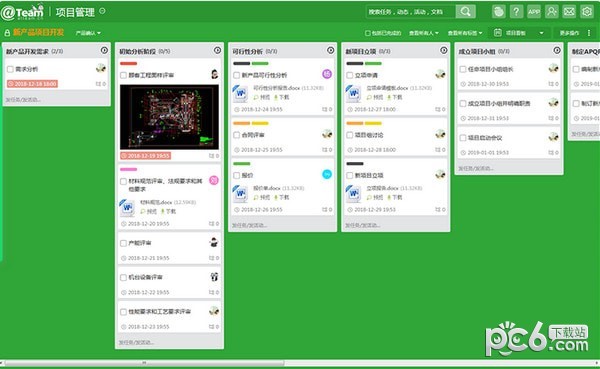The width and height of the screenshot is (600, 369).
Task: Open the CAD drawing thumbnail image
Action: [x=169, y=117]
